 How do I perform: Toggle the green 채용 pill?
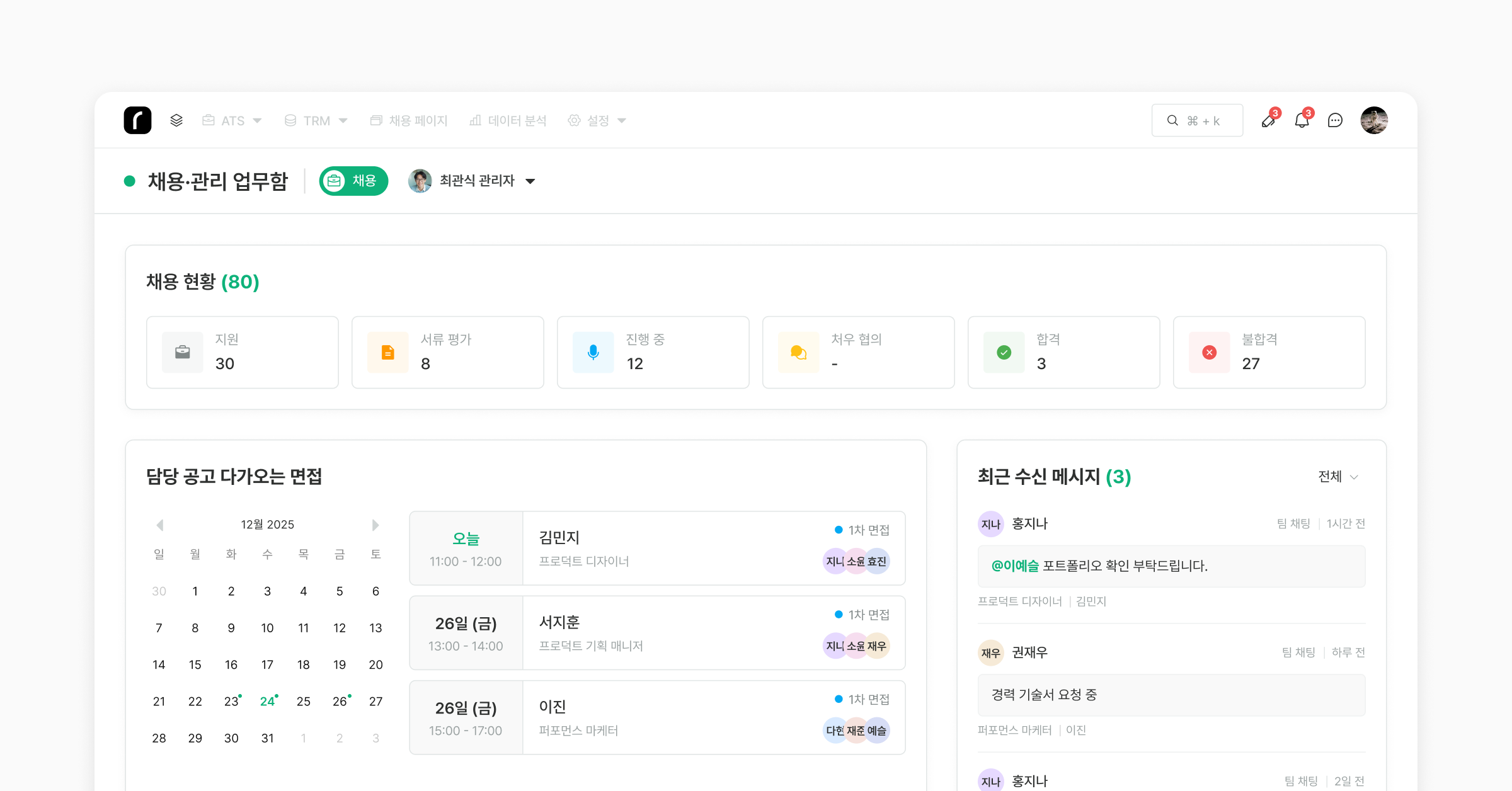click(x=353, y=181)
